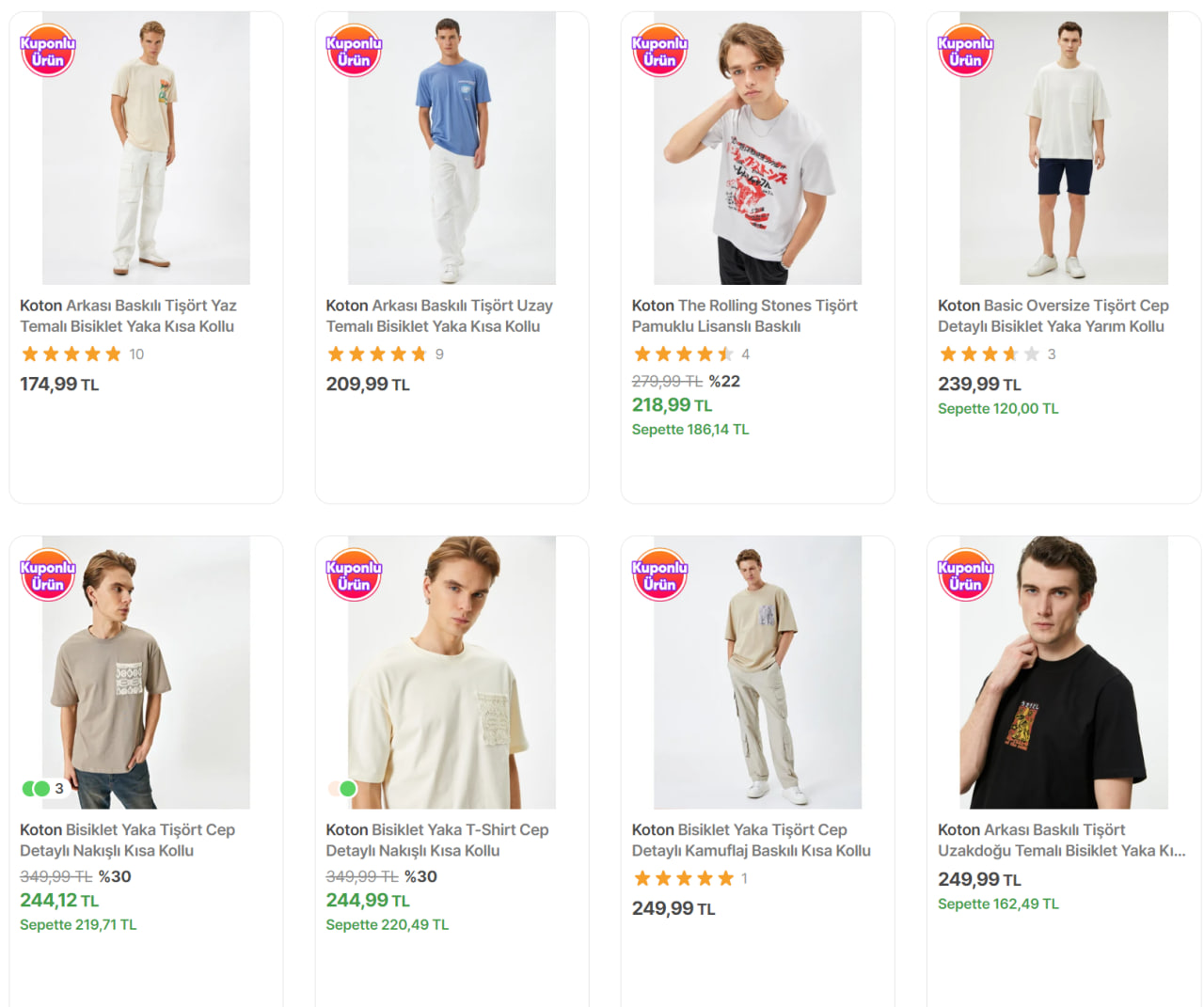Click Sepette 162,49 TL basket offer

(997, 905)
